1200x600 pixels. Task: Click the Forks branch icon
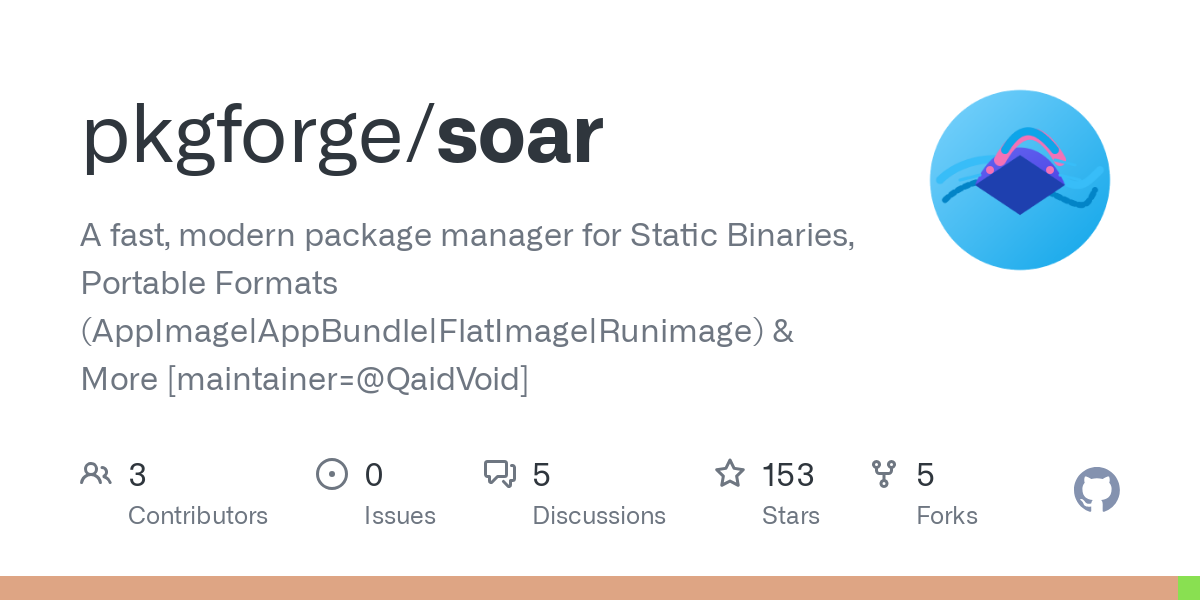tap(884, 474)
